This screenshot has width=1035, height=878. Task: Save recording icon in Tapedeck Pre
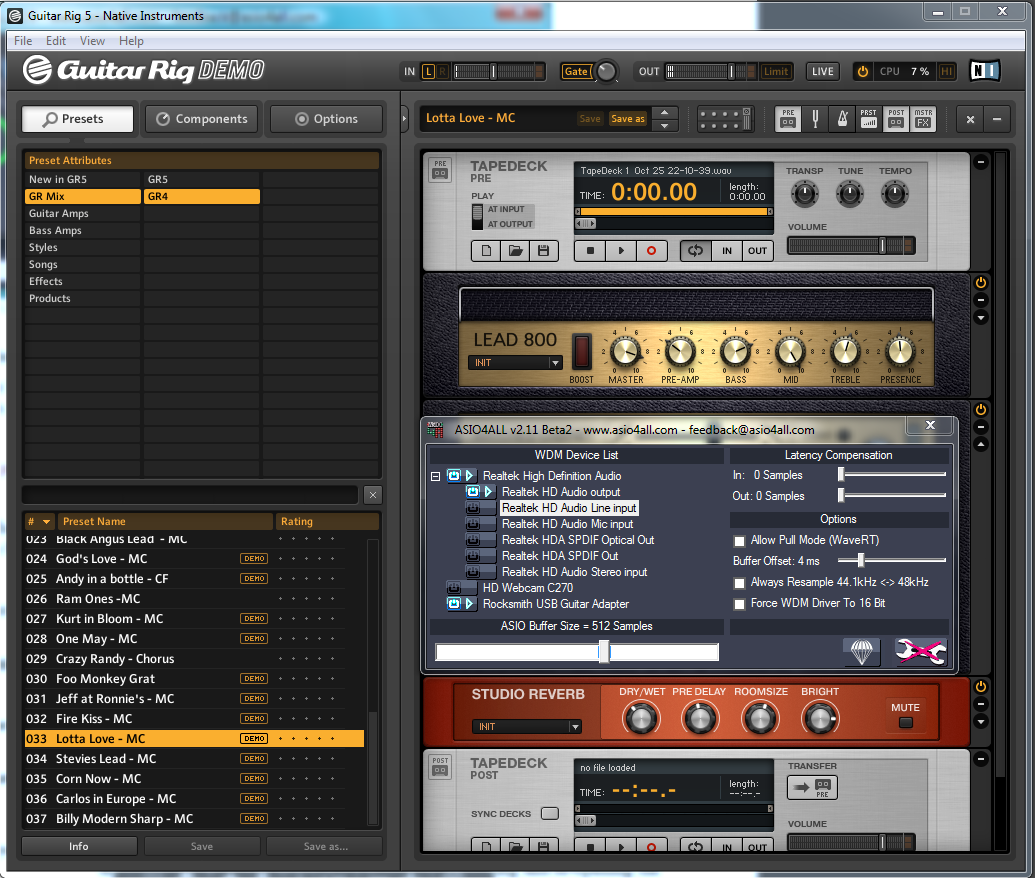coord(543,251)
